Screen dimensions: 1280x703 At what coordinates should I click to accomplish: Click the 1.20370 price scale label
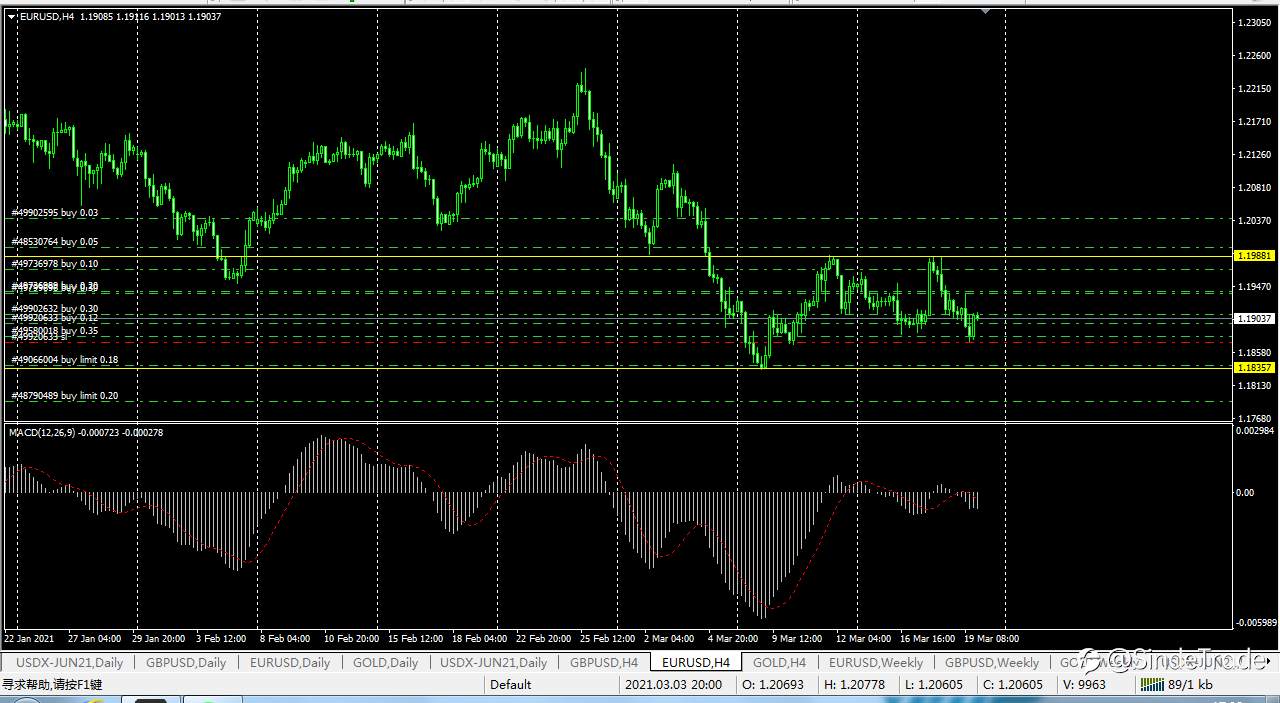tap(1255, 221)
